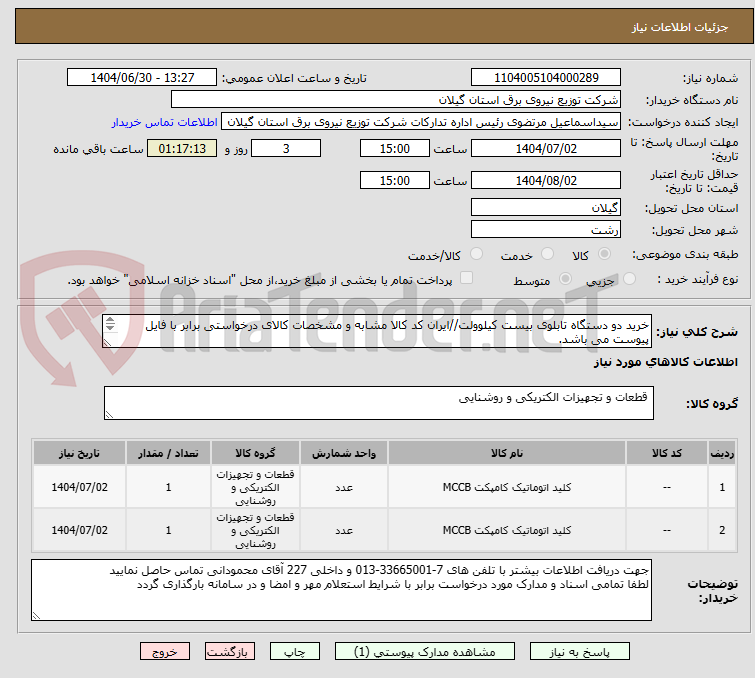Screen dimensions: 755x678
Task: Select first 'کلید اتوماتیک کامپکت MCCB' table row
Action: tap(500, 488)
